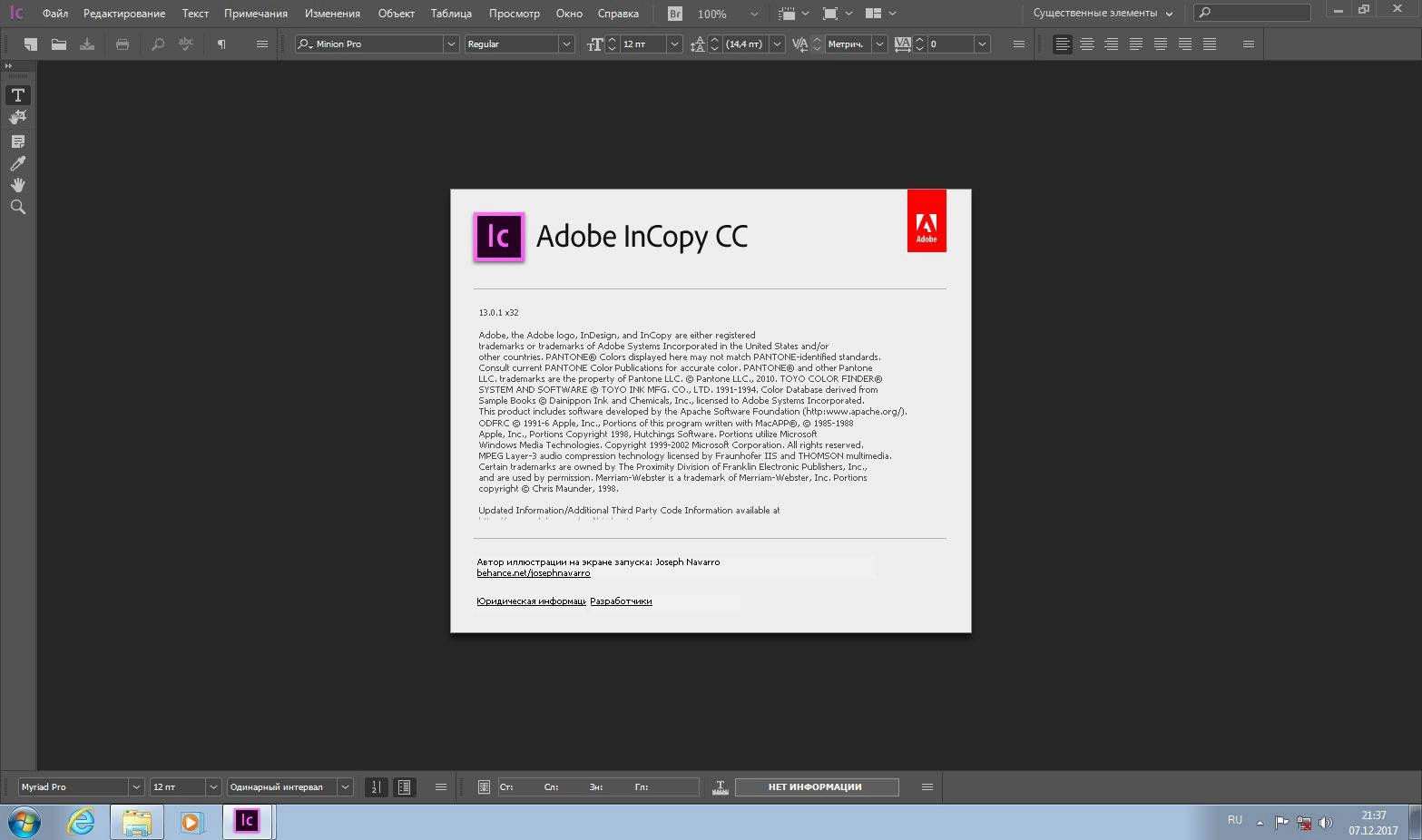The image size is (1422, 840).
Task: Click the Find magnifier toolbar icon
Action: (x=158, y=44)
